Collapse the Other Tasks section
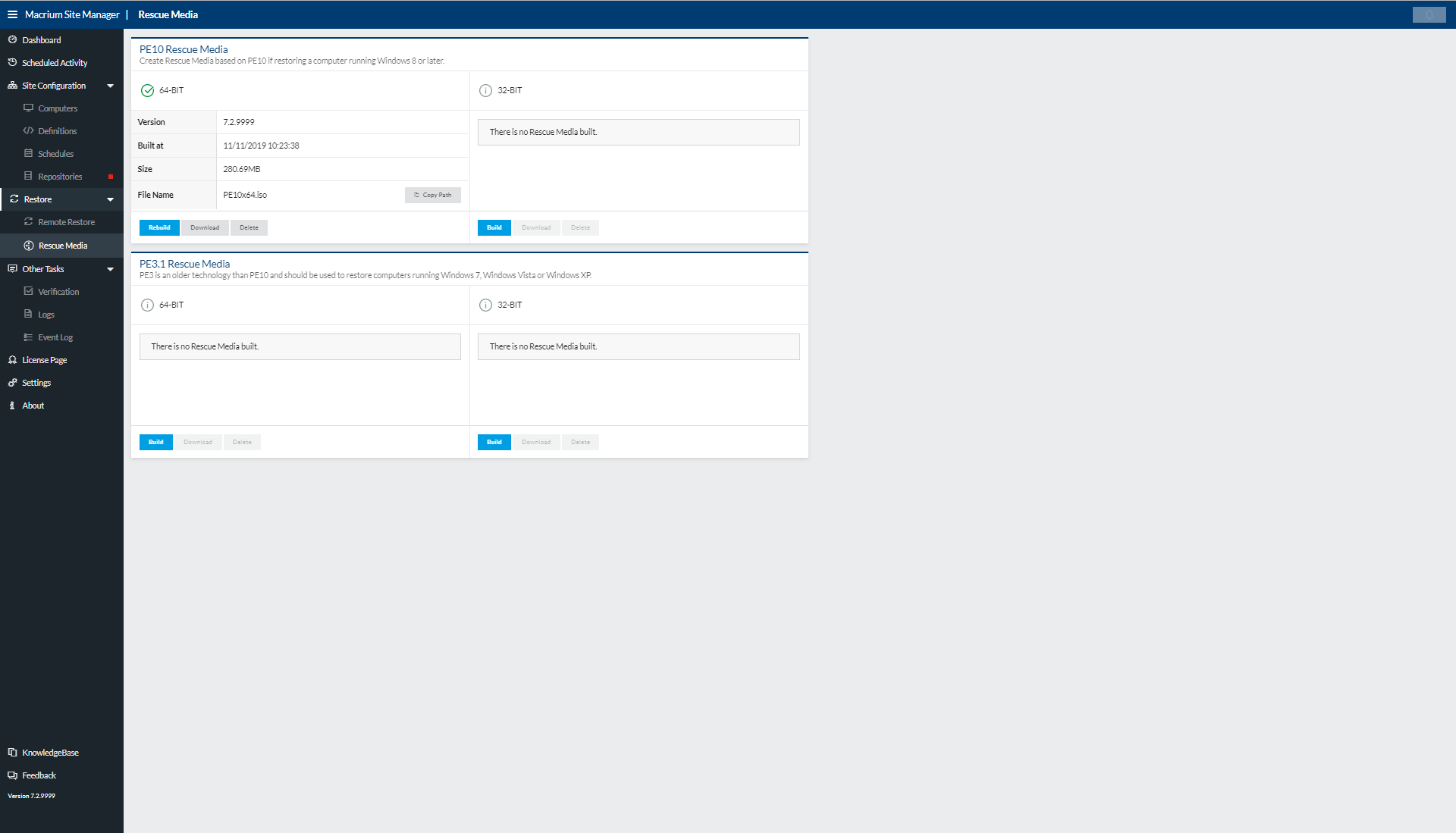1456x833 pixels. pos(111,268)
